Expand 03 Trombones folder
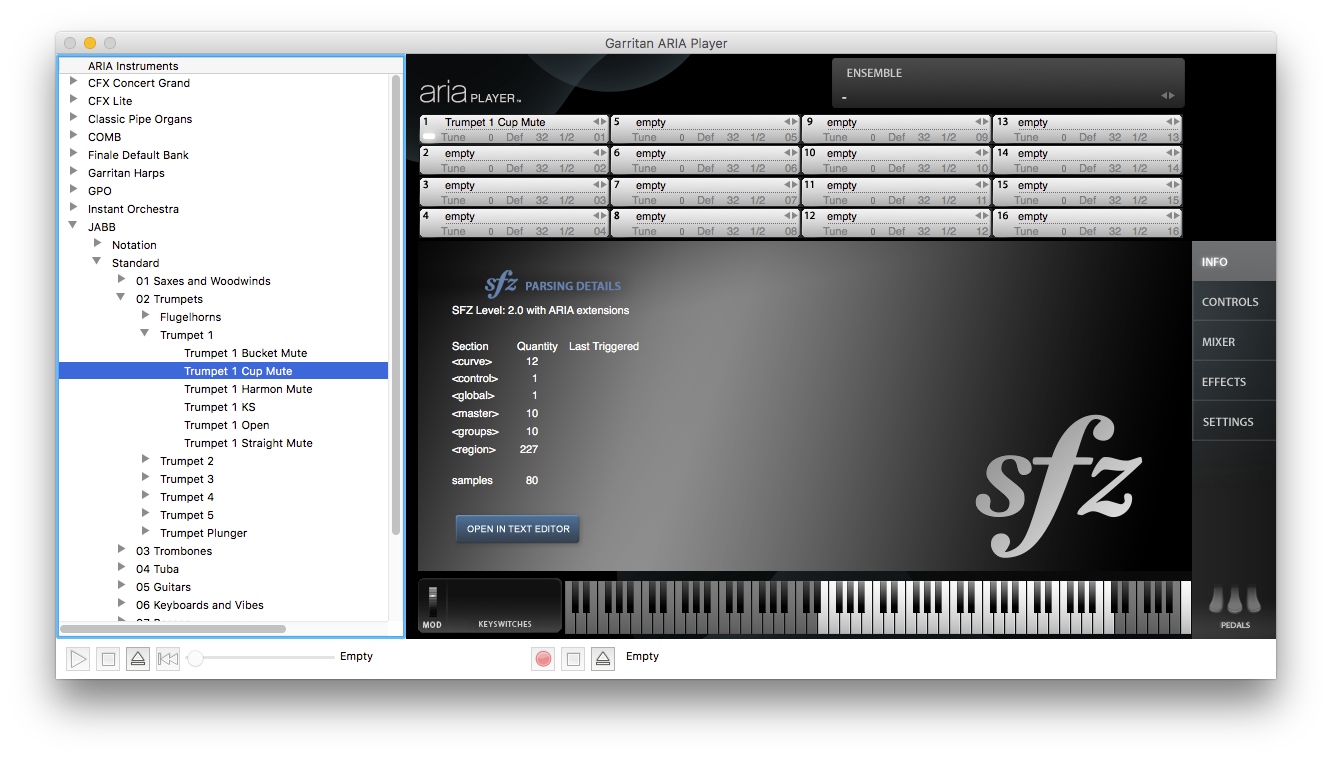 point(122,550)
